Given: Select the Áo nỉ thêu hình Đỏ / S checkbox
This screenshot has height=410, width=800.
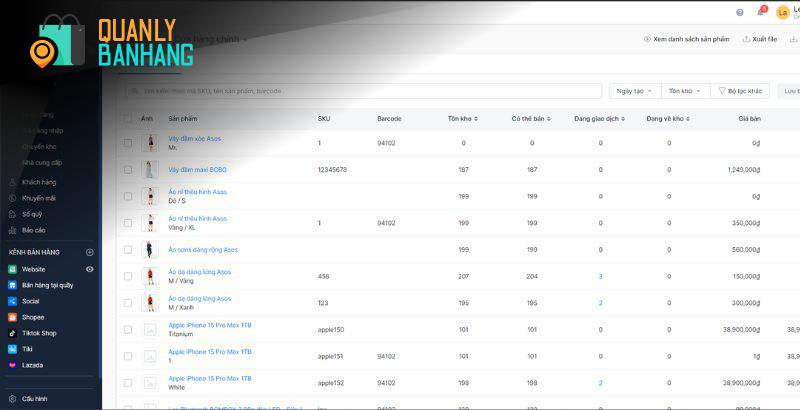Looking at the screenshot, I should (128, 196).
